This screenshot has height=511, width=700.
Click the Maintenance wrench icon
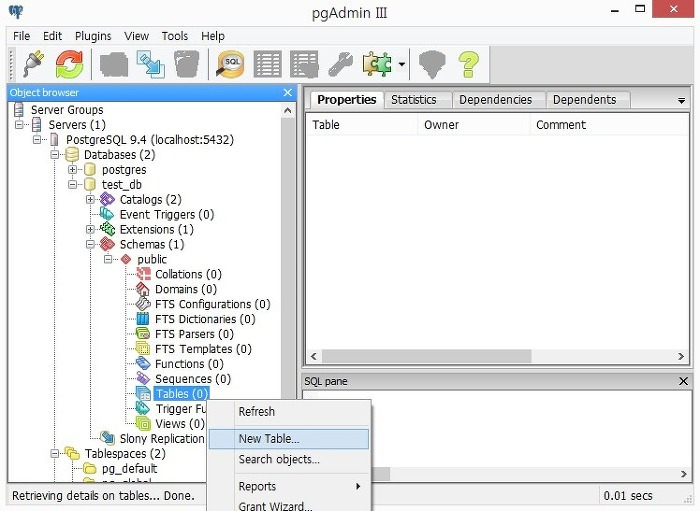pos(341,64)
